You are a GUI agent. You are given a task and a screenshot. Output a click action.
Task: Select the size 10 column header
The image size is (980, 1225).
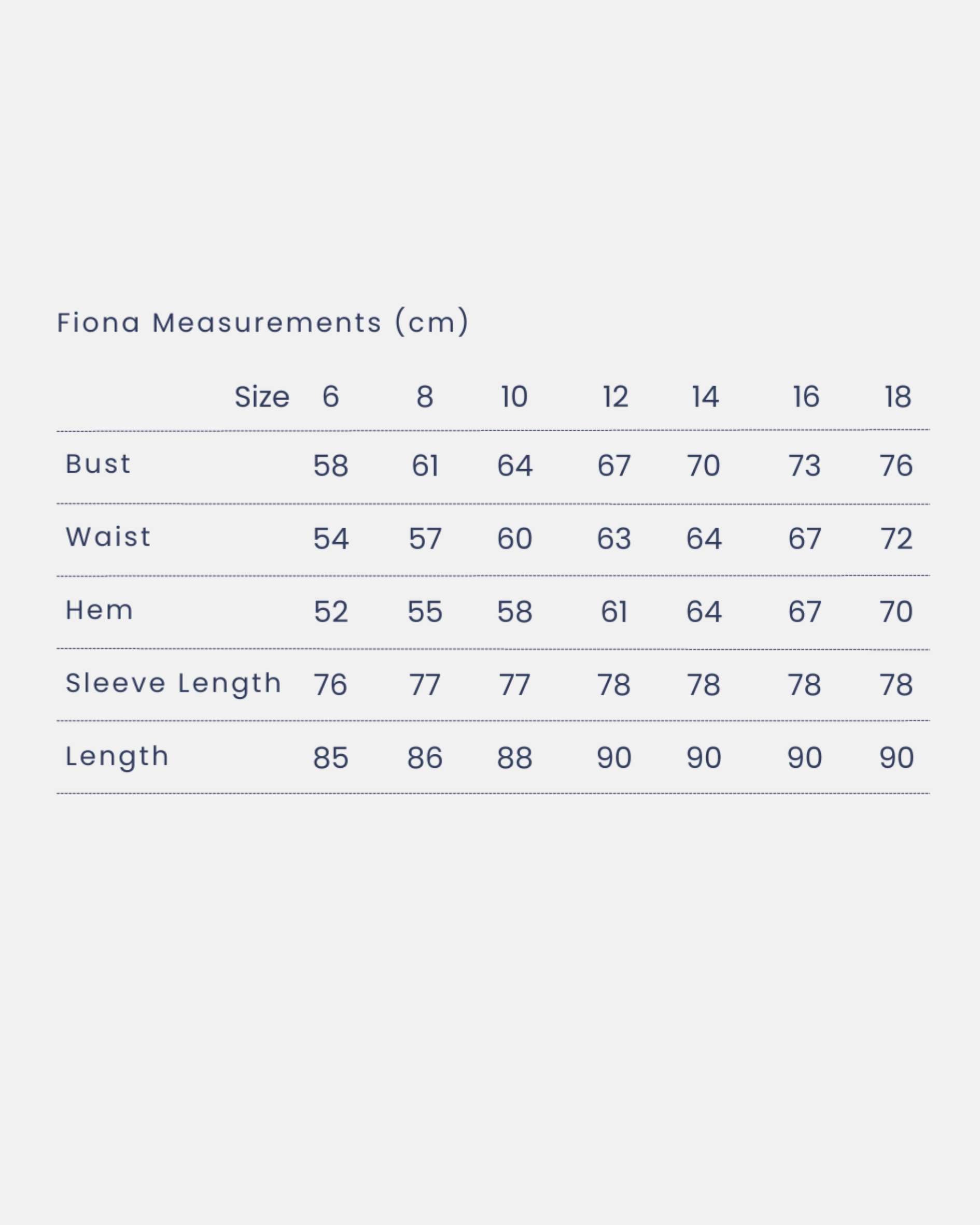[514, 397]
